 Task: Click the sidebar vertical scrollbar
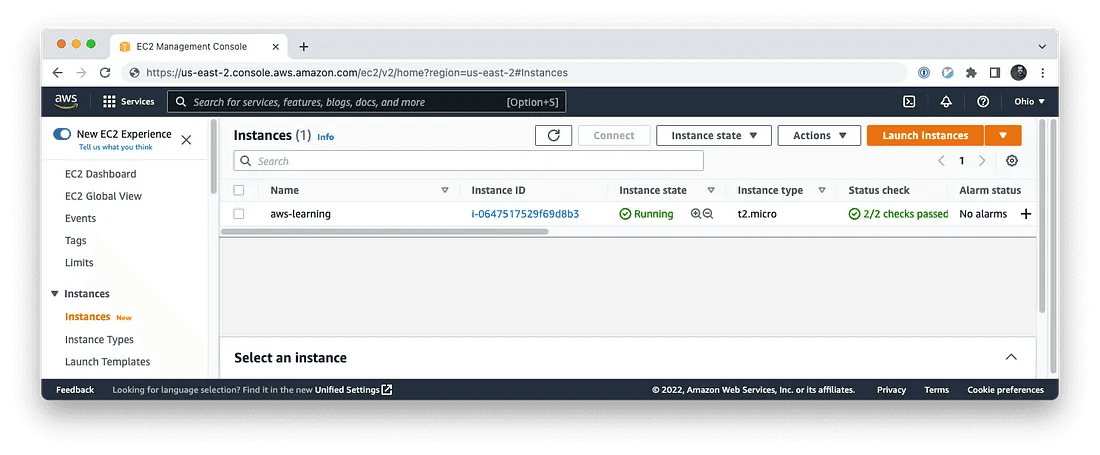(x=213, y=156)
